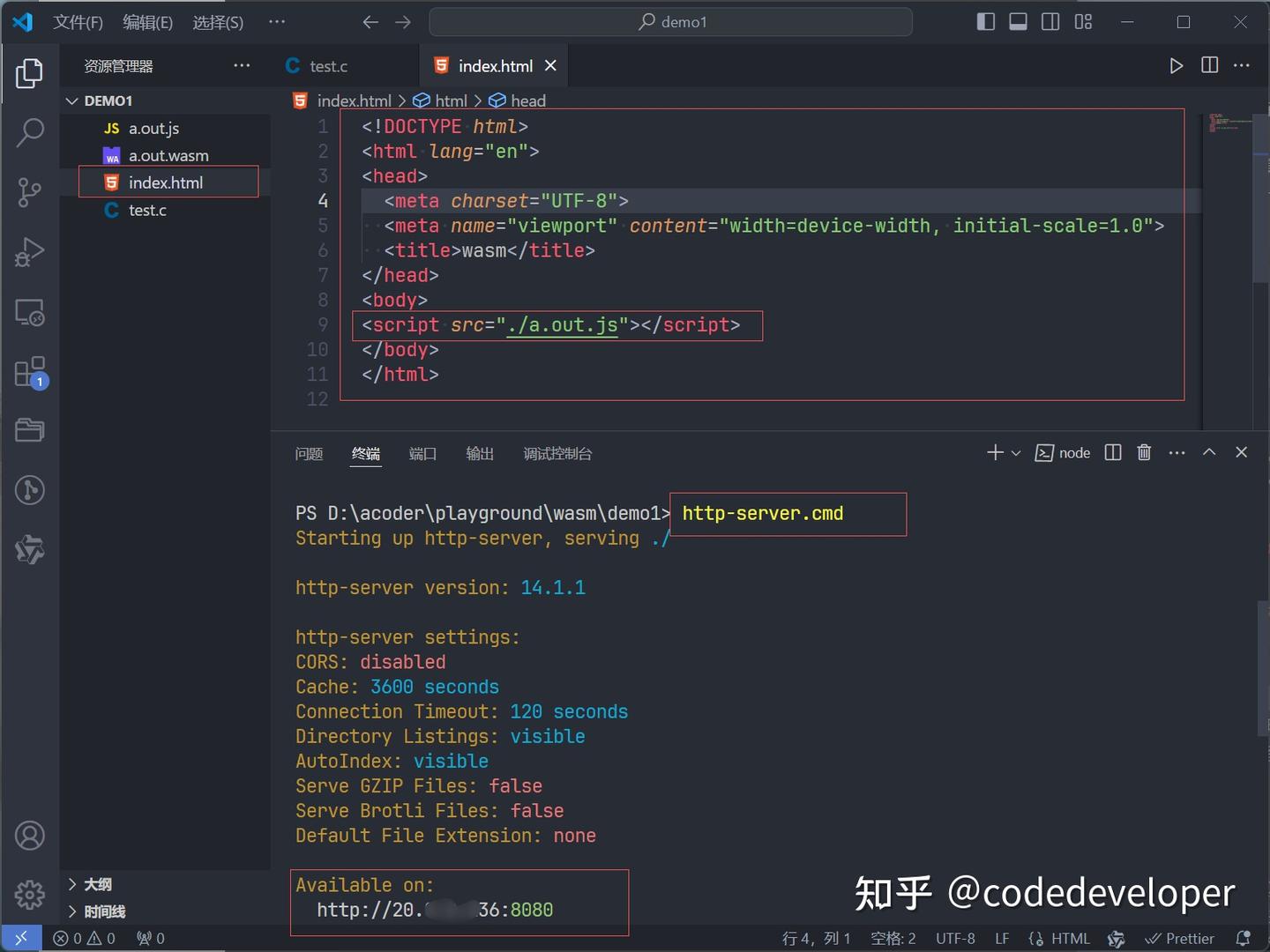Open the 调试控制台 panel tab
The width and height of the screenshot is (1270, 952).
557,453
